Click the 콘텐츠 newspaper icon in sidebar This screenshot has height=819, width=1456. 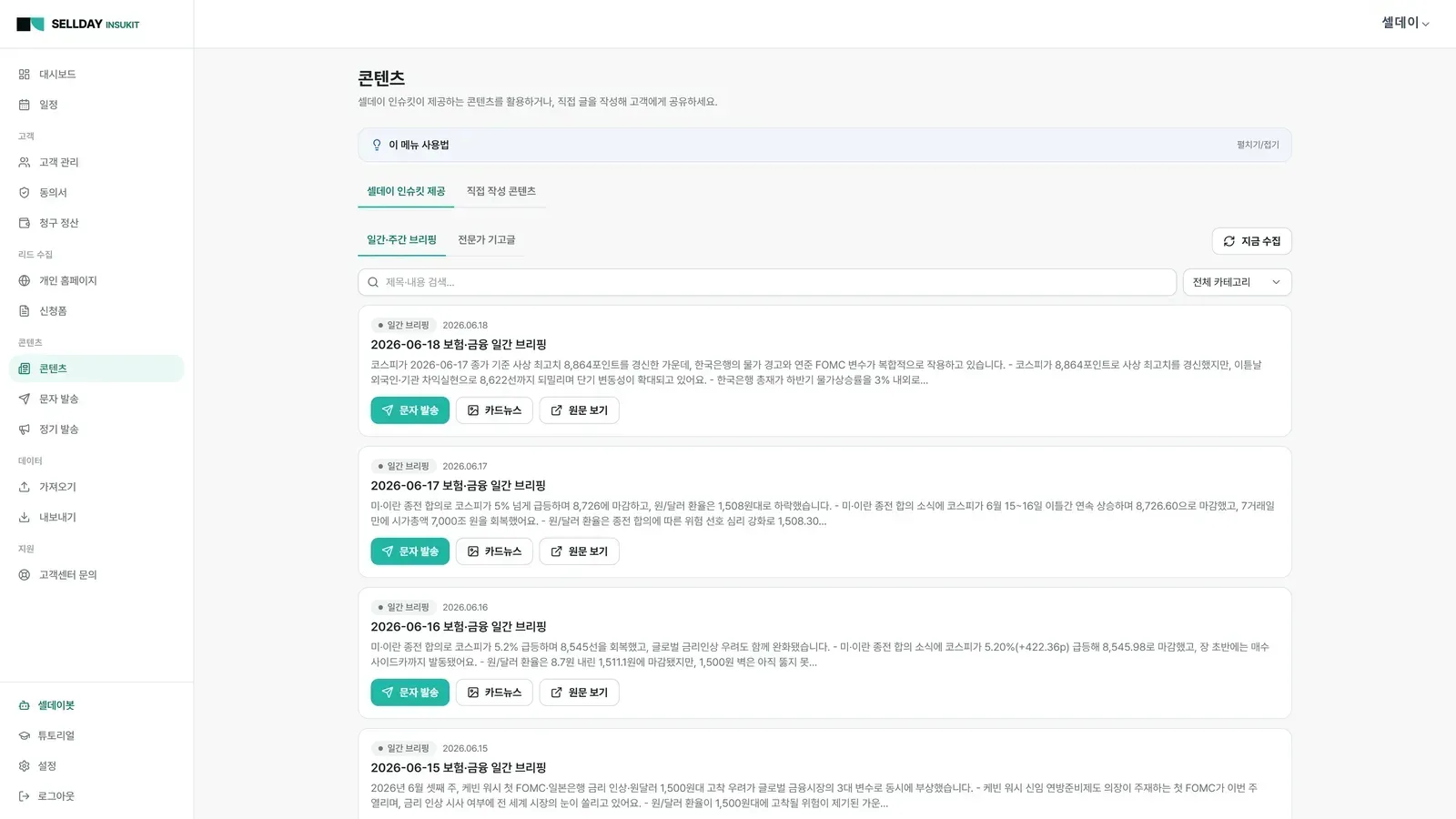tap(25, 369)
